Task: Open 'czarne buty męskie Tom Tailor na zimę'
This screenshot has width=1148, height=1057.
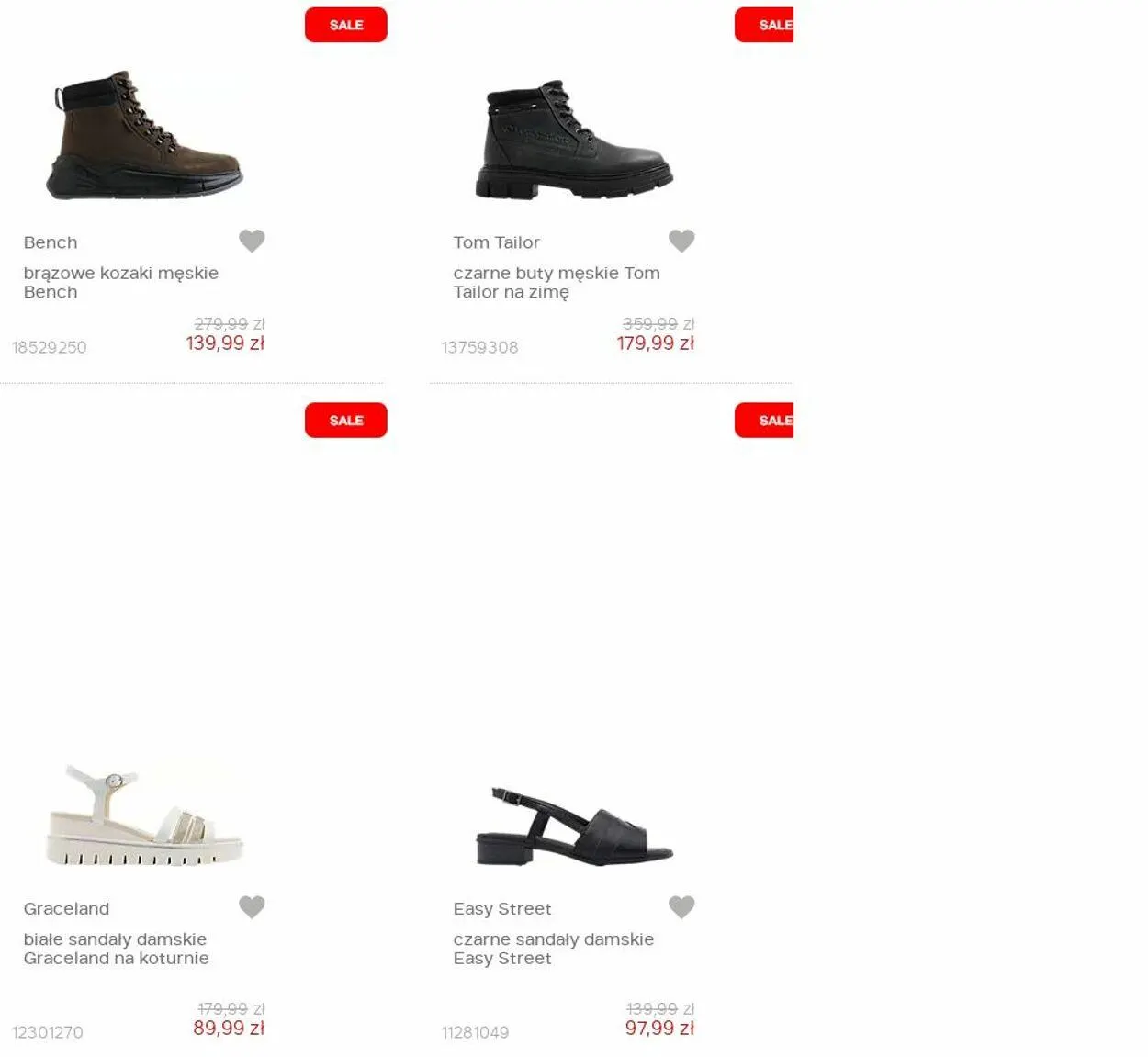Action: tap(557, 282)
